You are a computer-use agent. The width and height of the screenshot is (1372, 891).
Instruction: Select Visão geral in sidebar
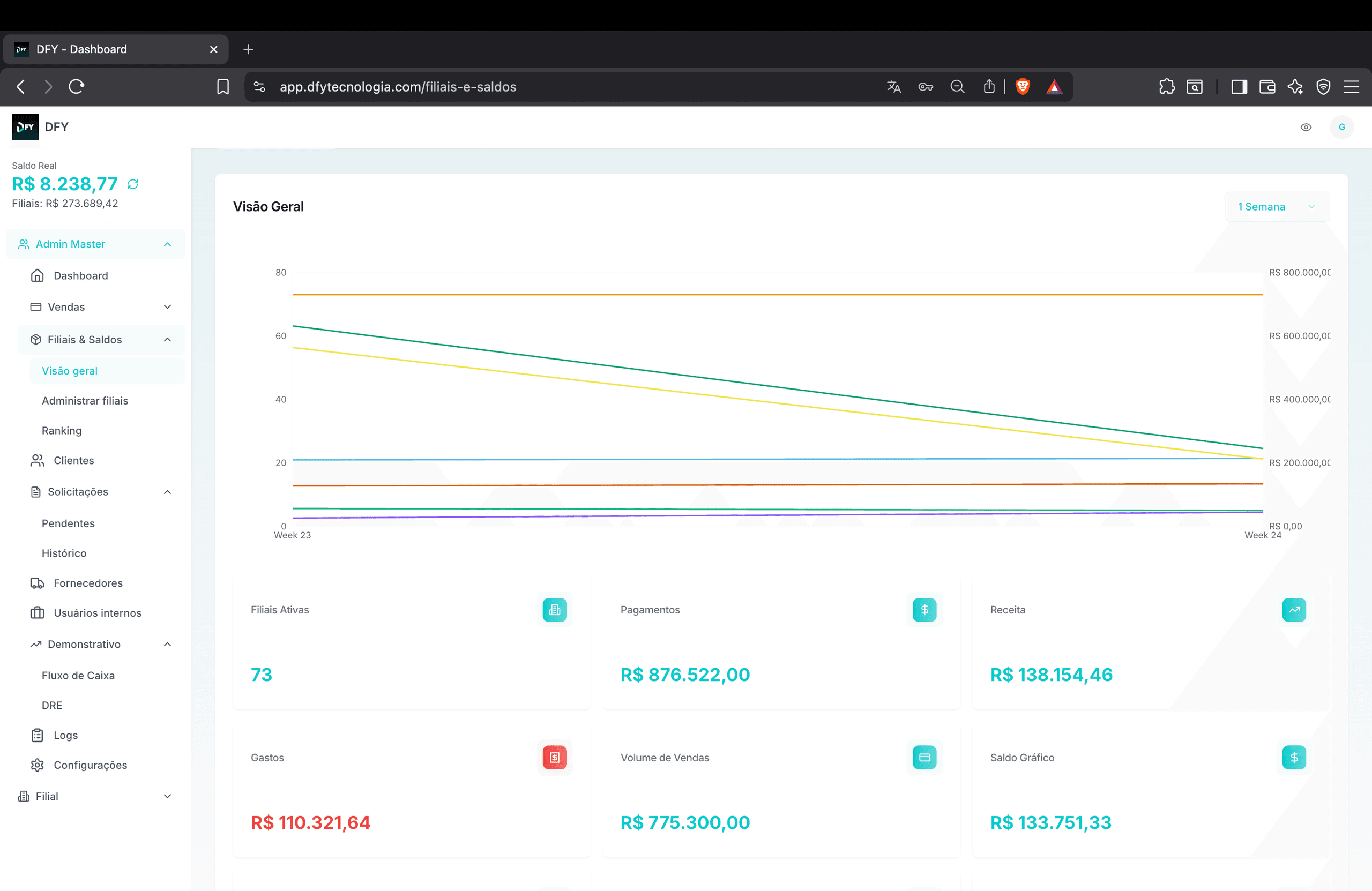107,371
